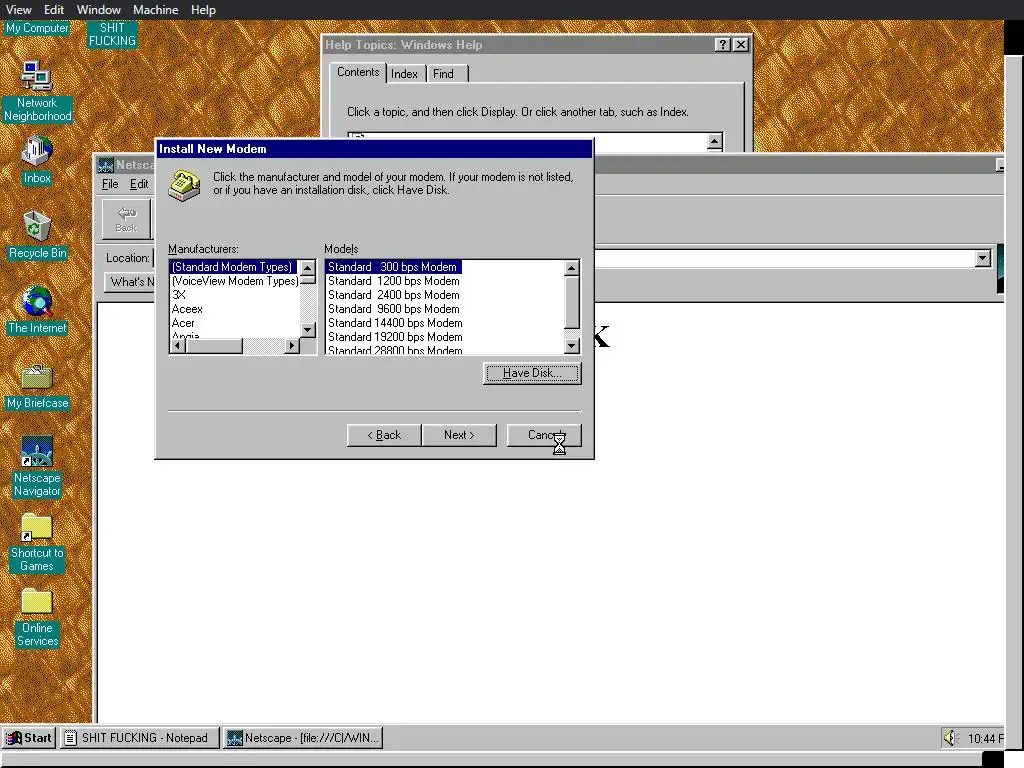Click Manufacturers list scroll right arrow
The width and height of the screenshot is (1024, 768).
pos(292,346)
